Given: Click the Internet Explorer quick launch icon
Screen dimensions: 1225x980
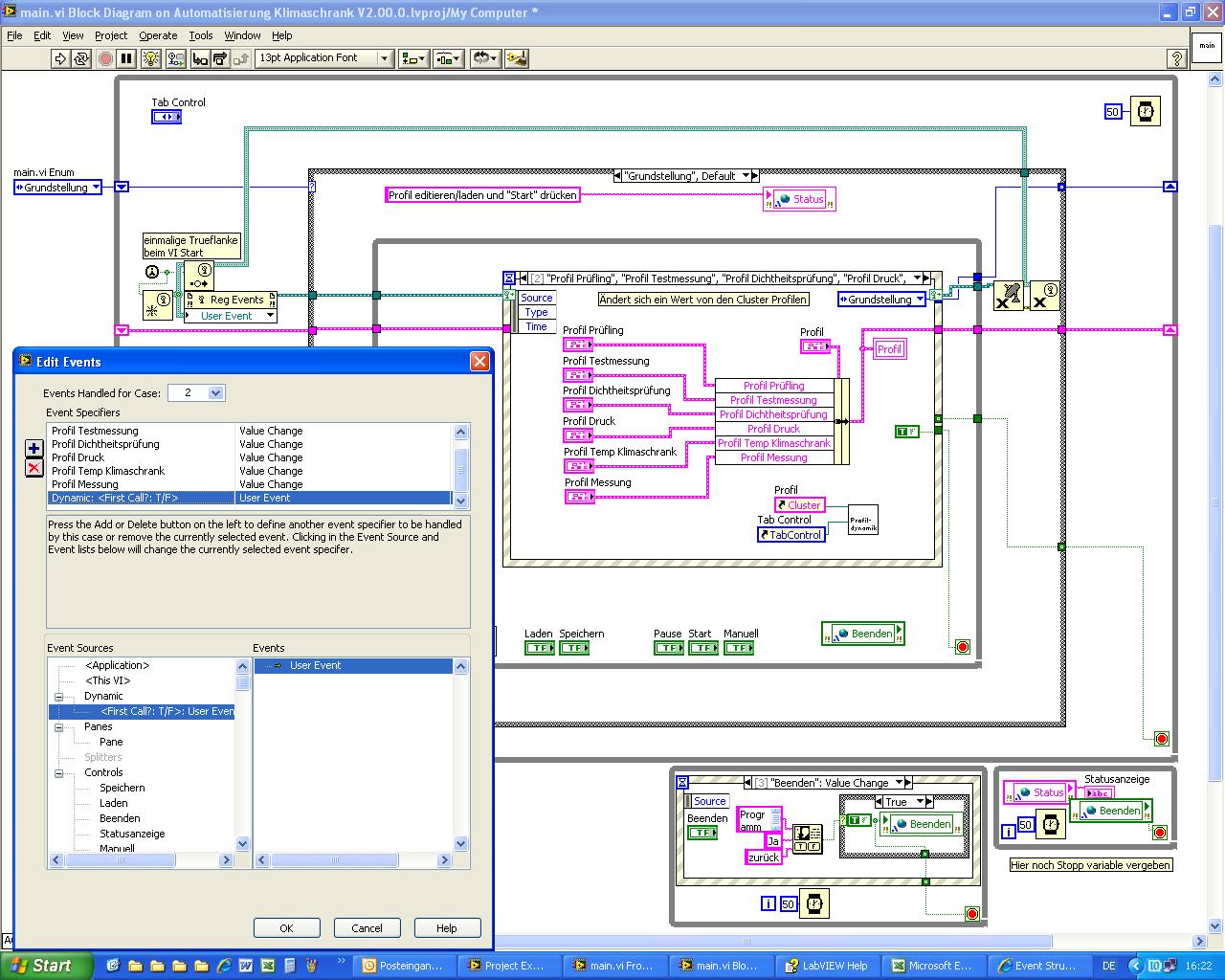Looking at the screenshot, I should coord(224,966).
